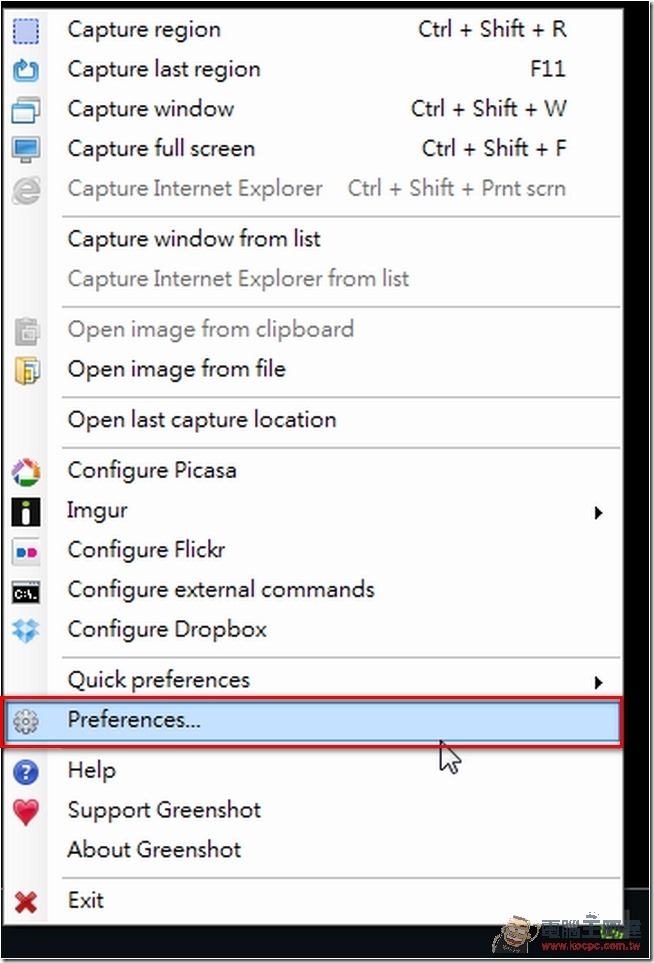Click the Capture window icon

pos(26,110)
